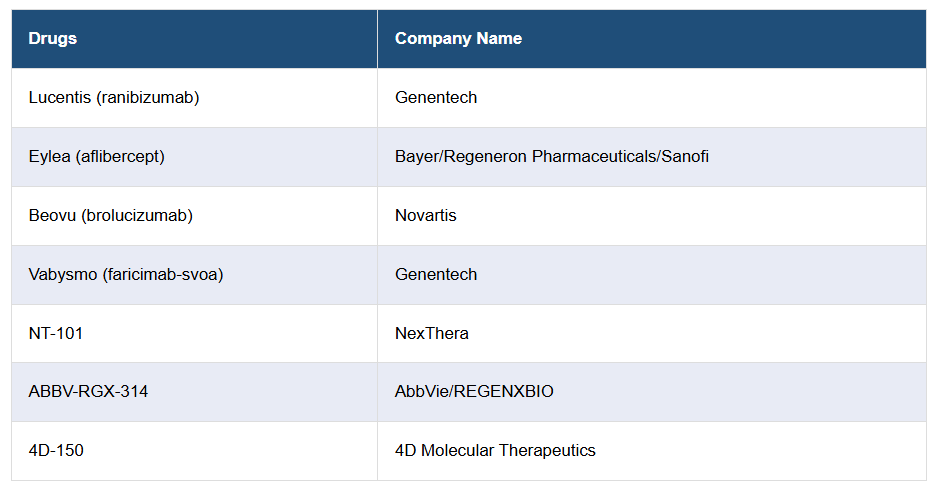Click the AbbVie/REGENXBIO company cell
This screenshot has width=933, height=485.
[474, 392]
